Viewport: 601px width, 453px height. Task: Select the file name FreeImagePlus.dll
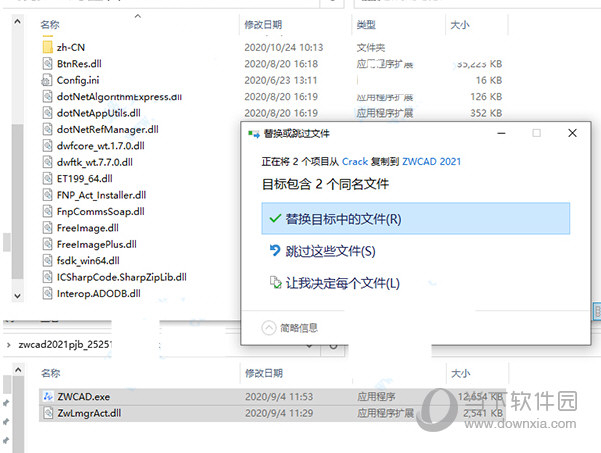click(97, 245)
